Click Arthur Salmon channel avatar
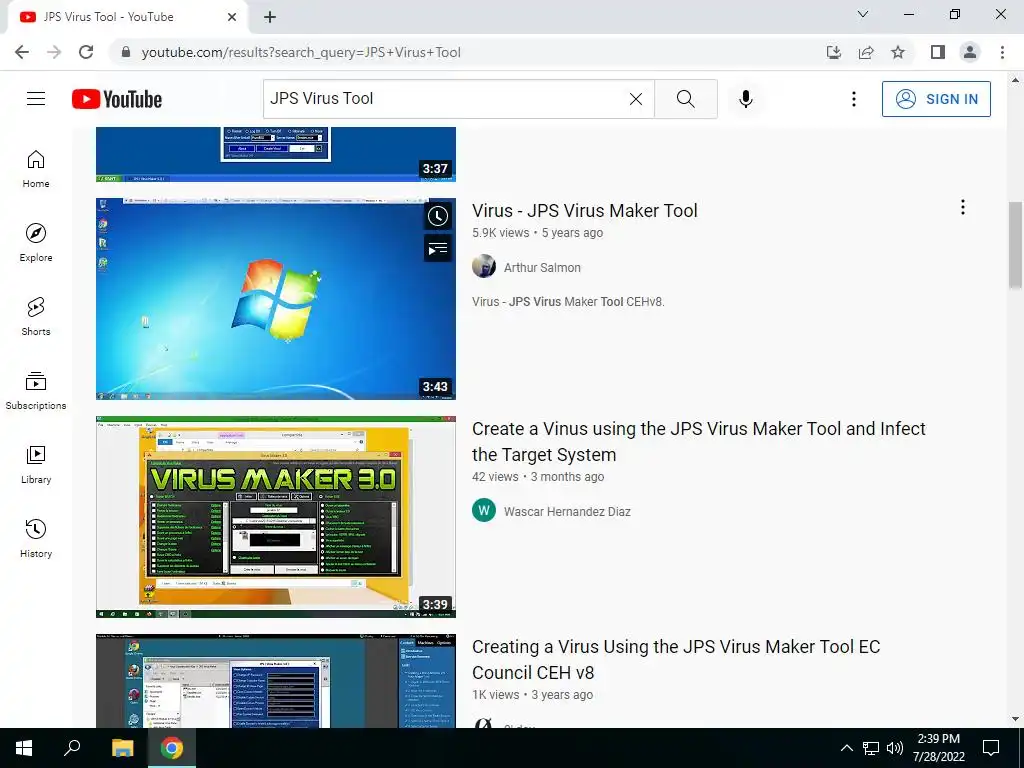The image size is (1024, 768). point(484,266)
